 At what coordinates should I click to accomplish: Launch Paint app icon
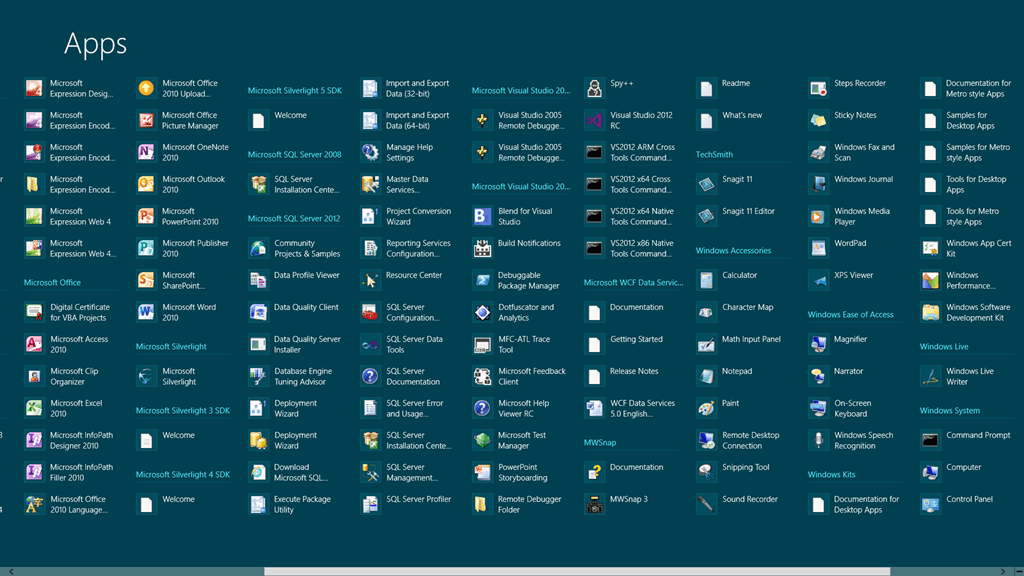point(706,408)
